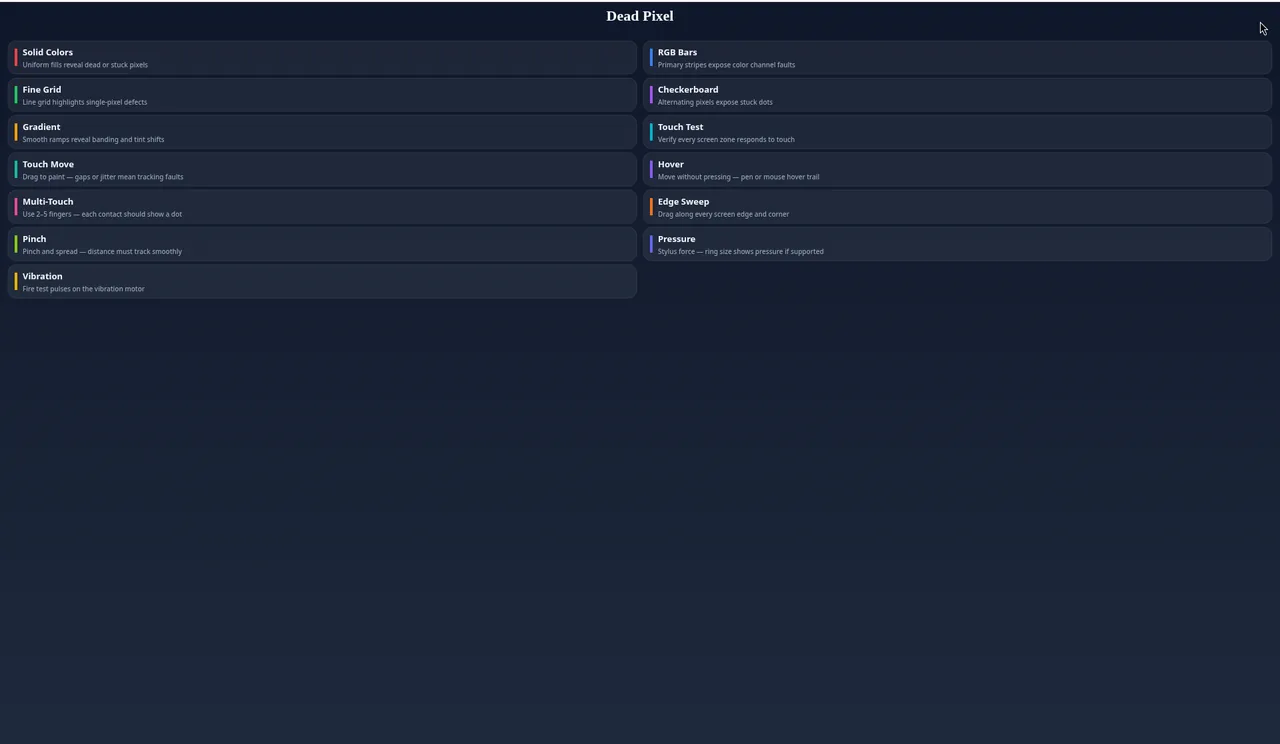This screenshot has width=1280, height=744.
Task: Start the Multi-Touch test
Action: click(x=322, y=207)
